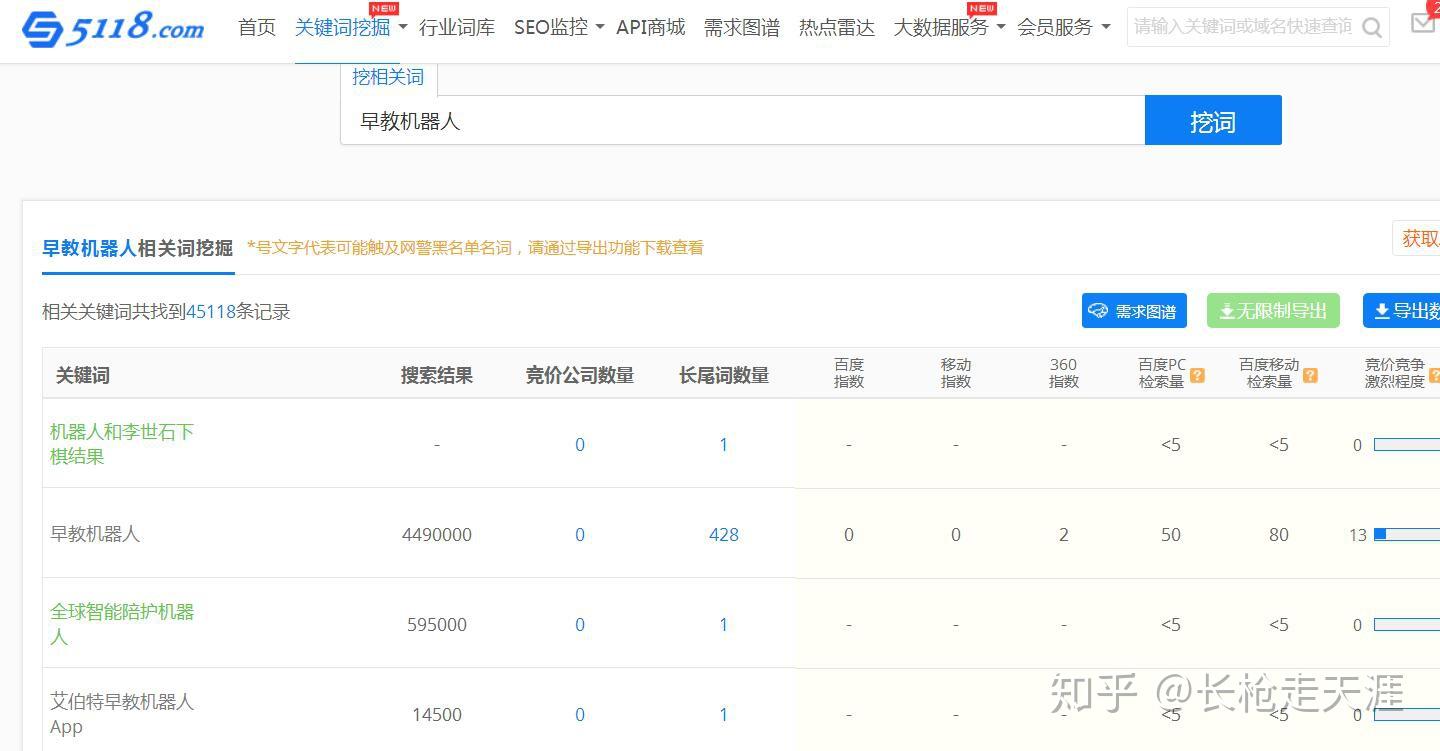Click the 5118.com logo

pyautogui.click(x=113, y=28)
